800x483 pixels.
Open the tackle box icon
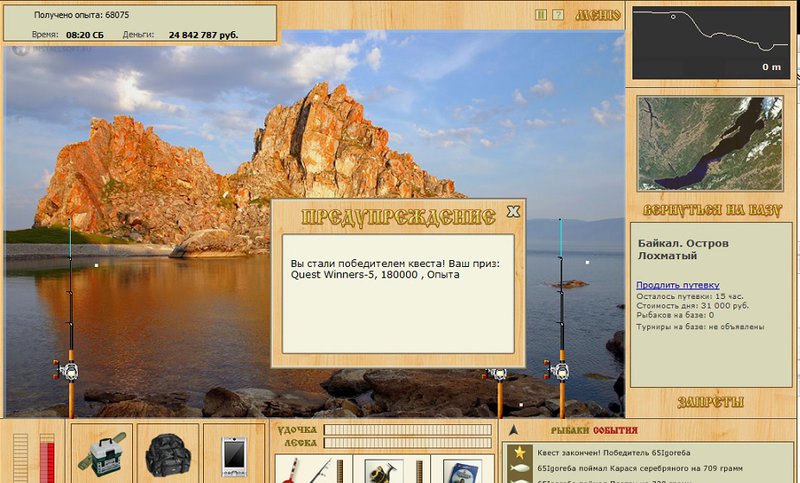click(x=102, y=453)
